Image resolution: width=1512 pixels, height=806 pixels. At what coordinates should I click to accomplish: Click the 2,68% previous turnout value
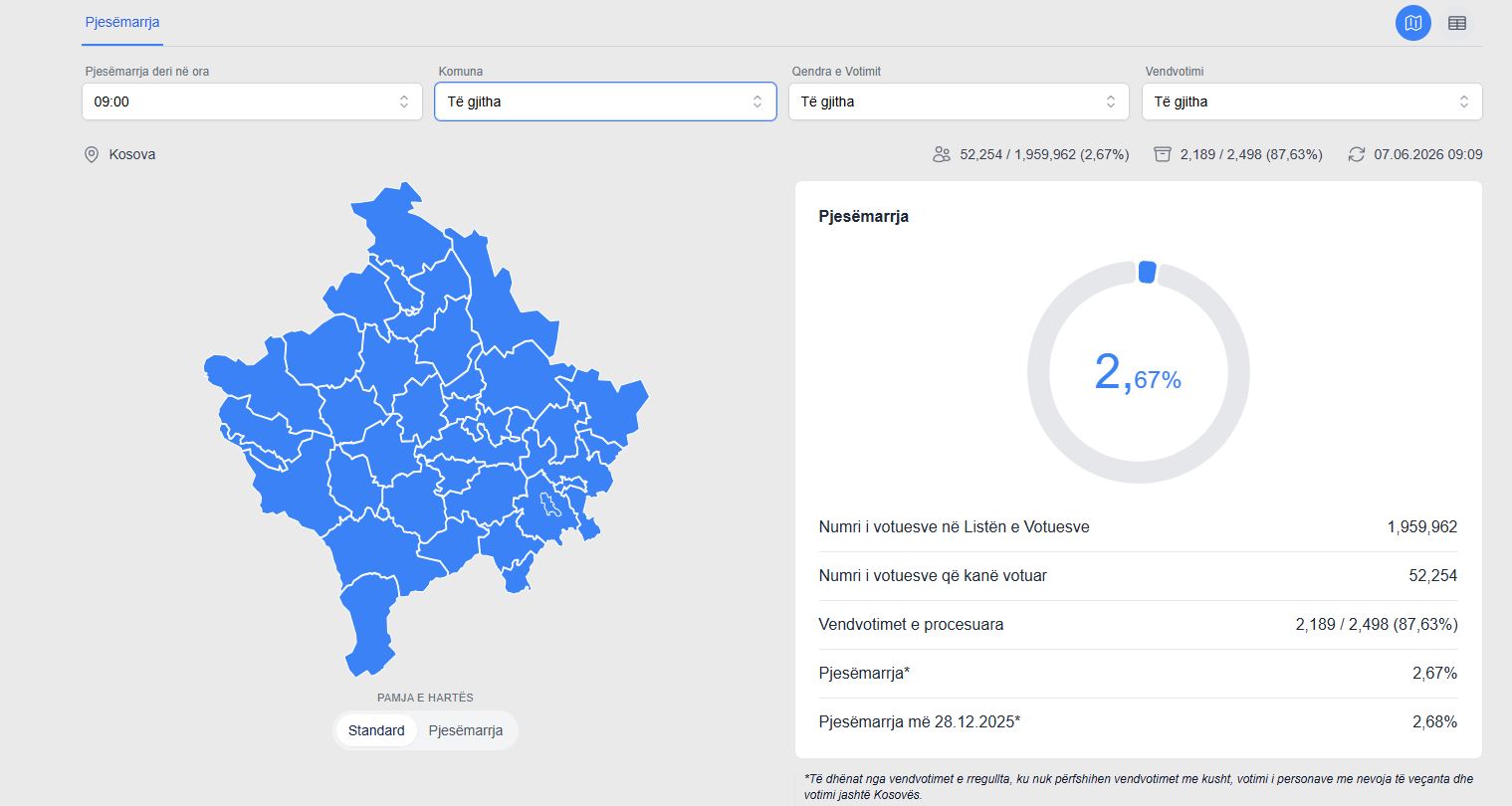[x=1434, y=722]
